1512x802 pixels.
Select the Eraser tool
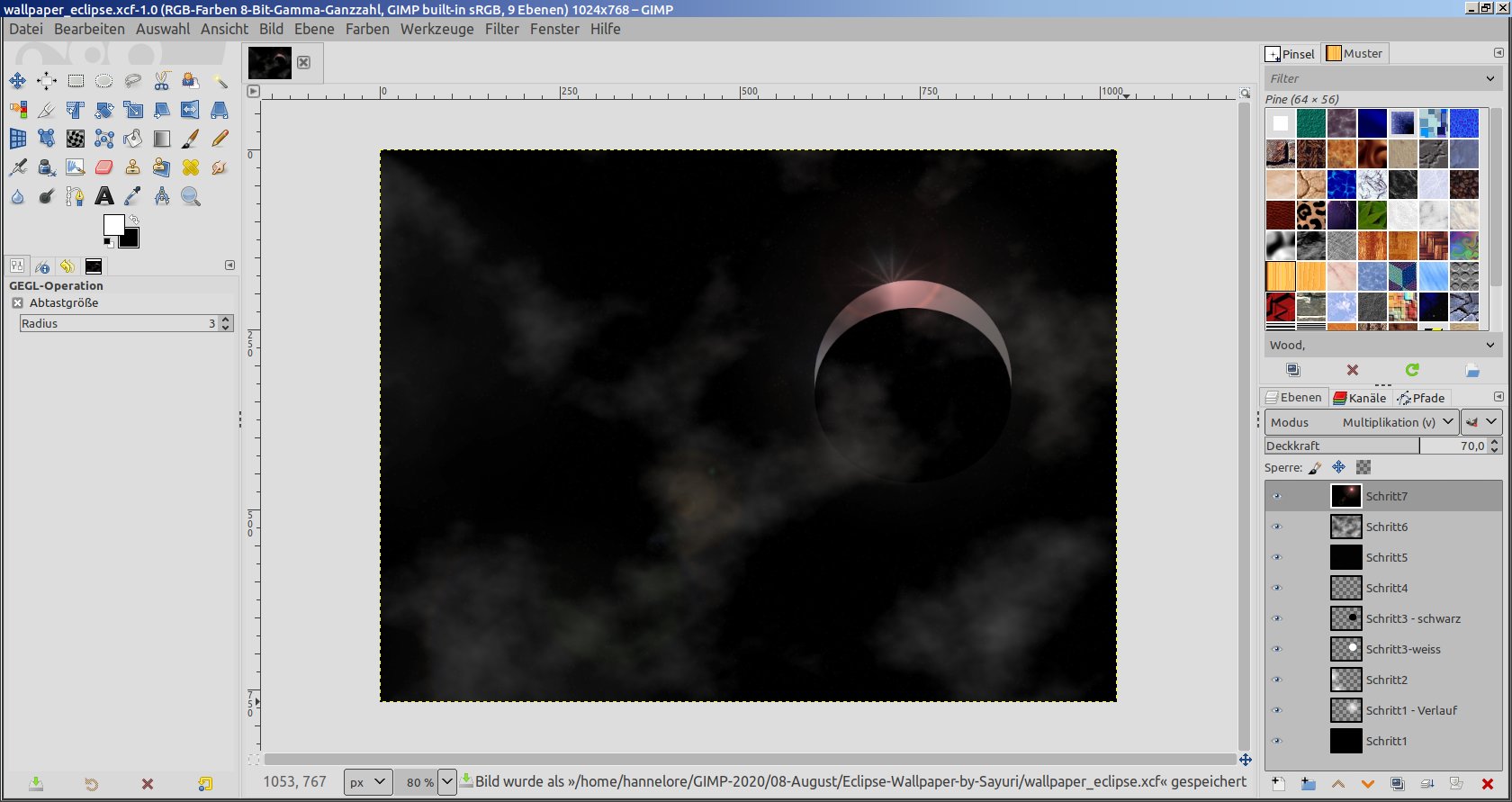tap(104, 167)
